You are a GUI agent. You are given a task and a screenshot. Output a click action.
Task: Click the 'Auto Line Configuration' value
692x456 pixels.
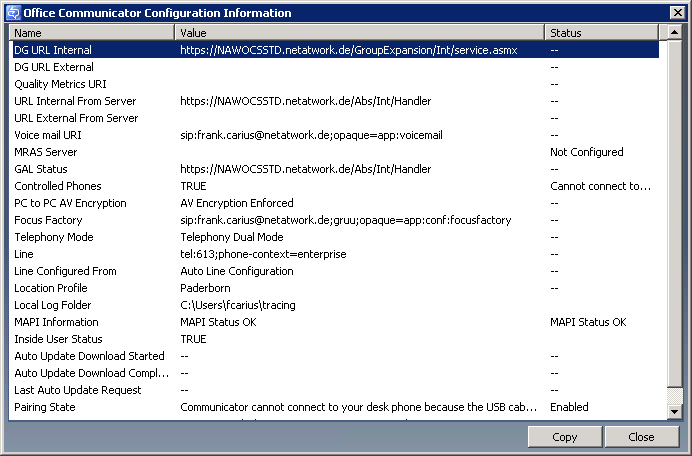(237, 271)
